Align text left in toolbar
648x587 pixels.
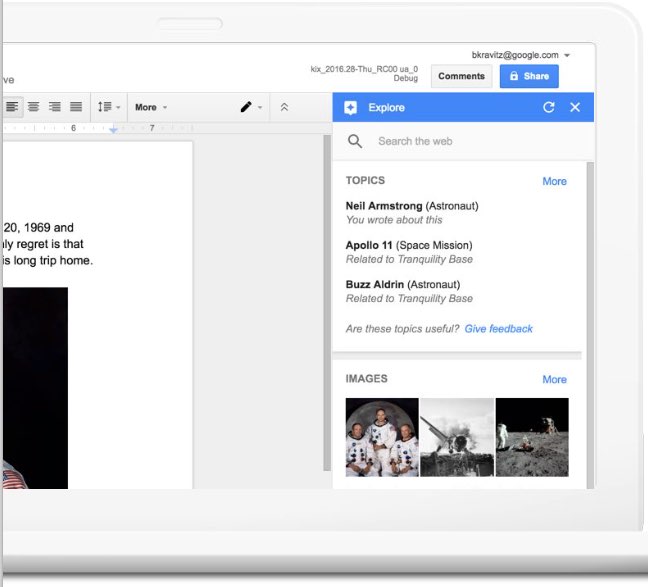click(12, 107)
